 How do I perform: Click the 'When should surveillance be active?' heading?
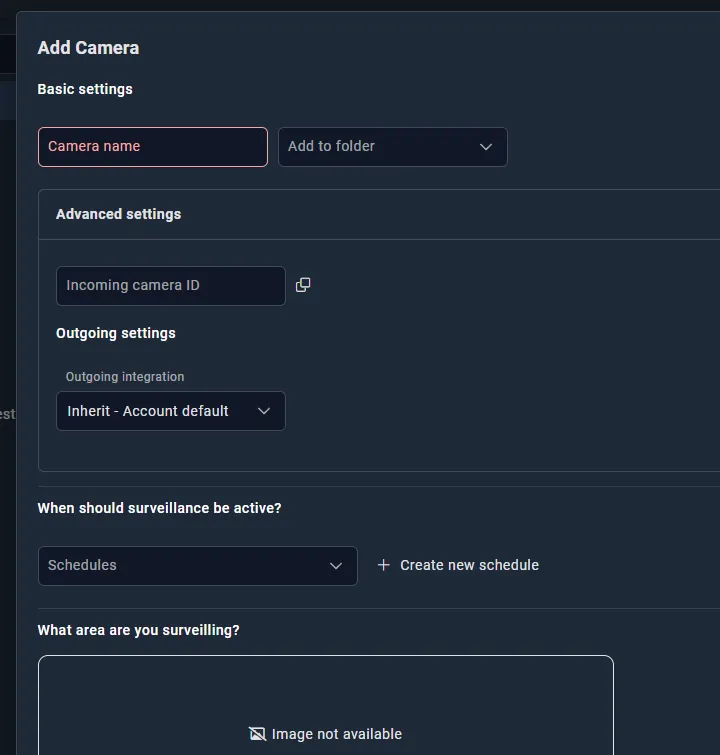tap(159, 508)
